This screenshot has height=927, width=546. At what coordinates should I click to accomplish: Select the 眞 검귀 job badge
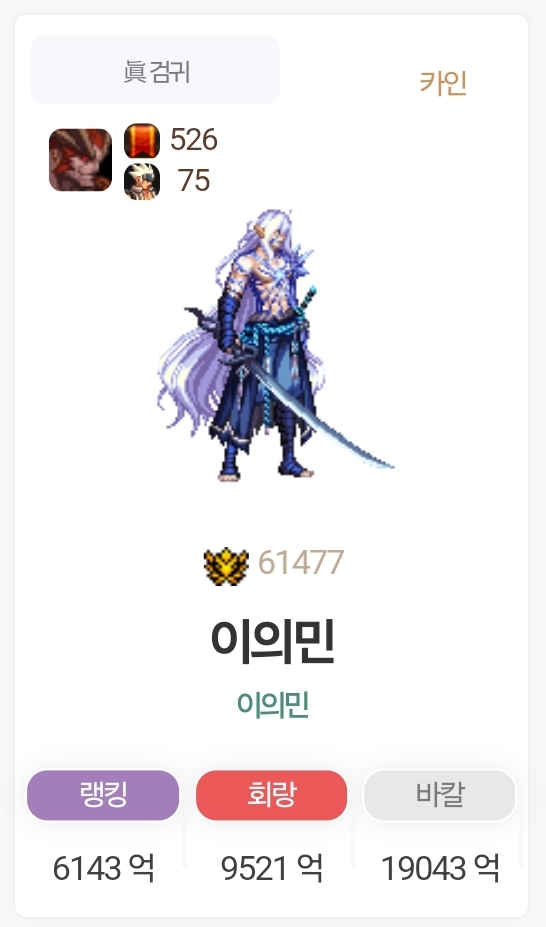155,70
